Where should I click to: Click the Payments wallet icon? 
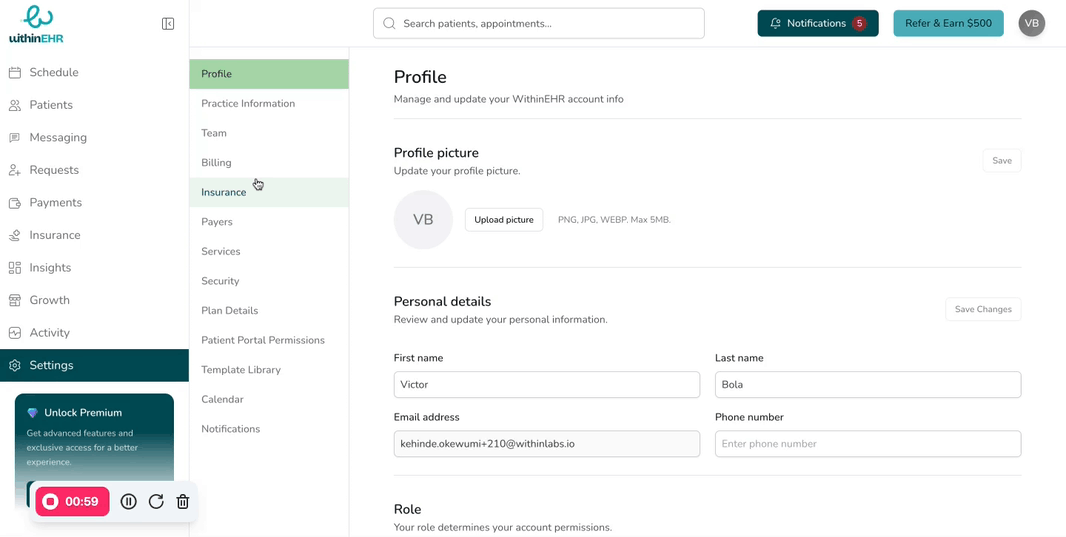[15, 203]
